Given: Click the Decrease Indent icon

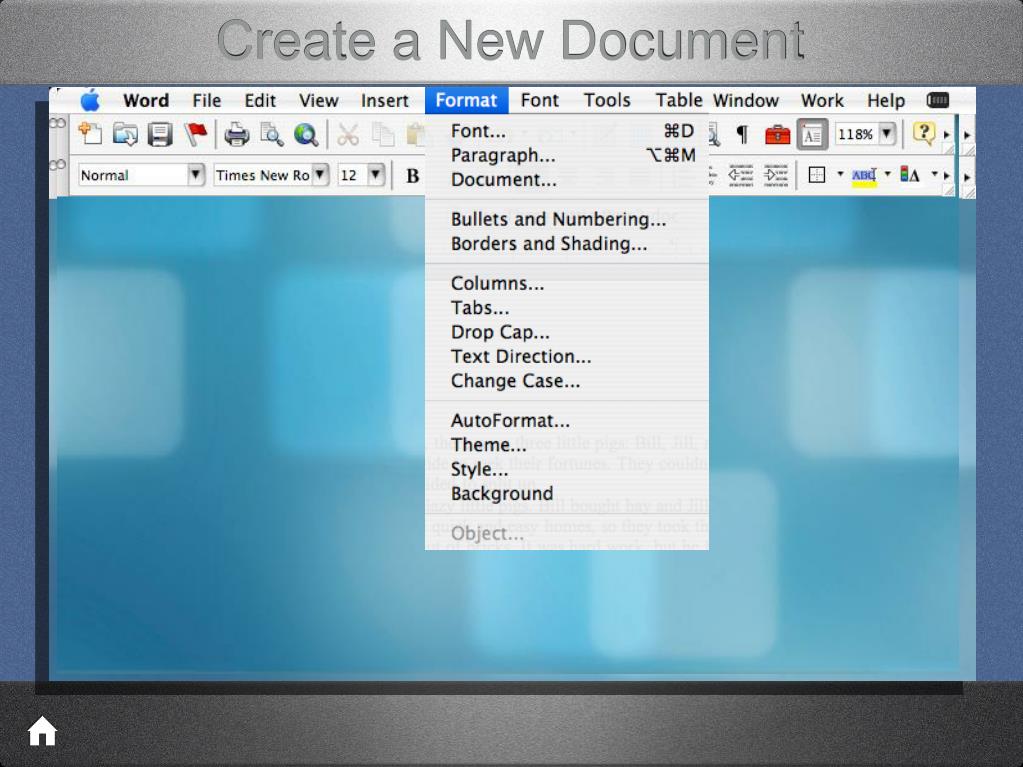Looking at the screenshot, I should coord(741,175).
